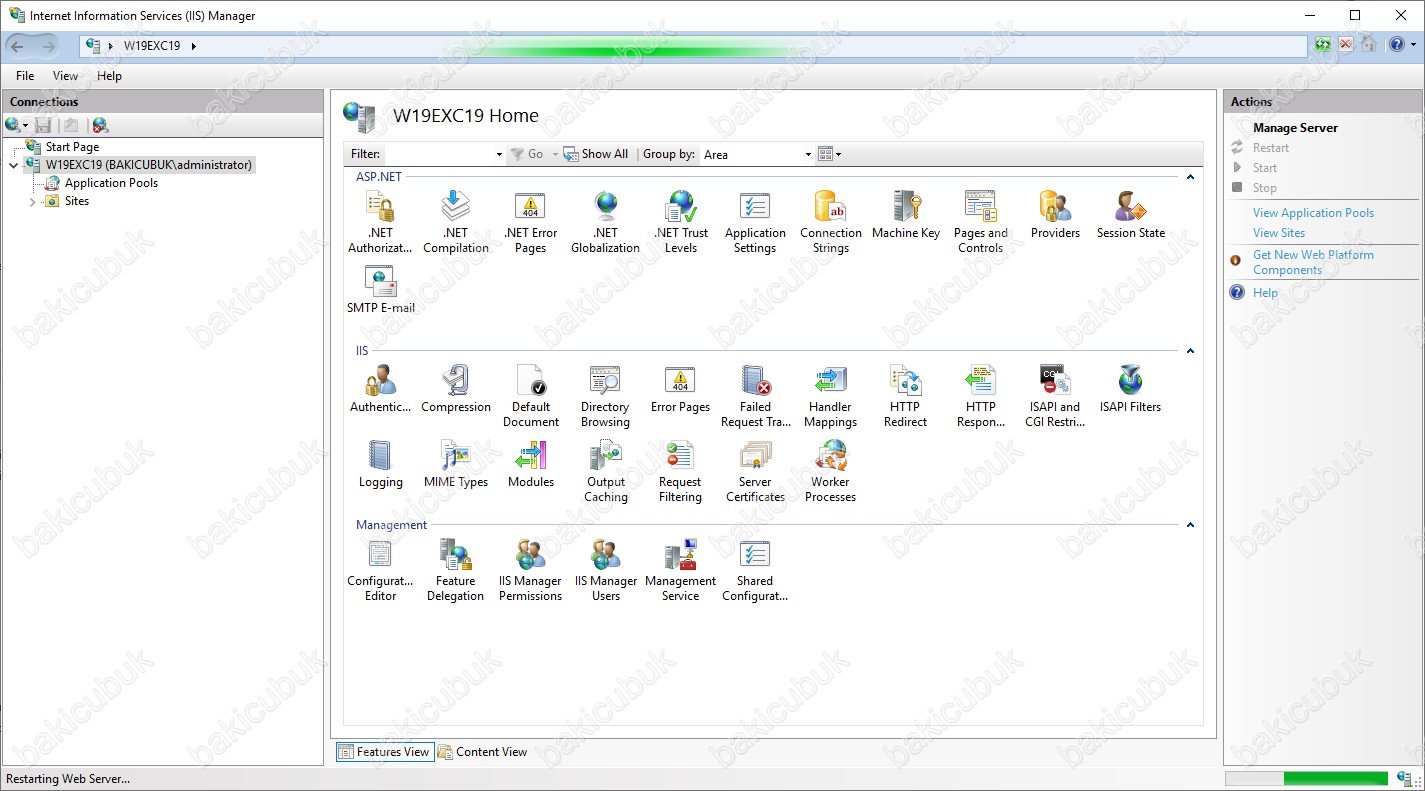Open IIS Error Pages feature
This screenshot has height=791, width=1425.
tap(680, 390)
